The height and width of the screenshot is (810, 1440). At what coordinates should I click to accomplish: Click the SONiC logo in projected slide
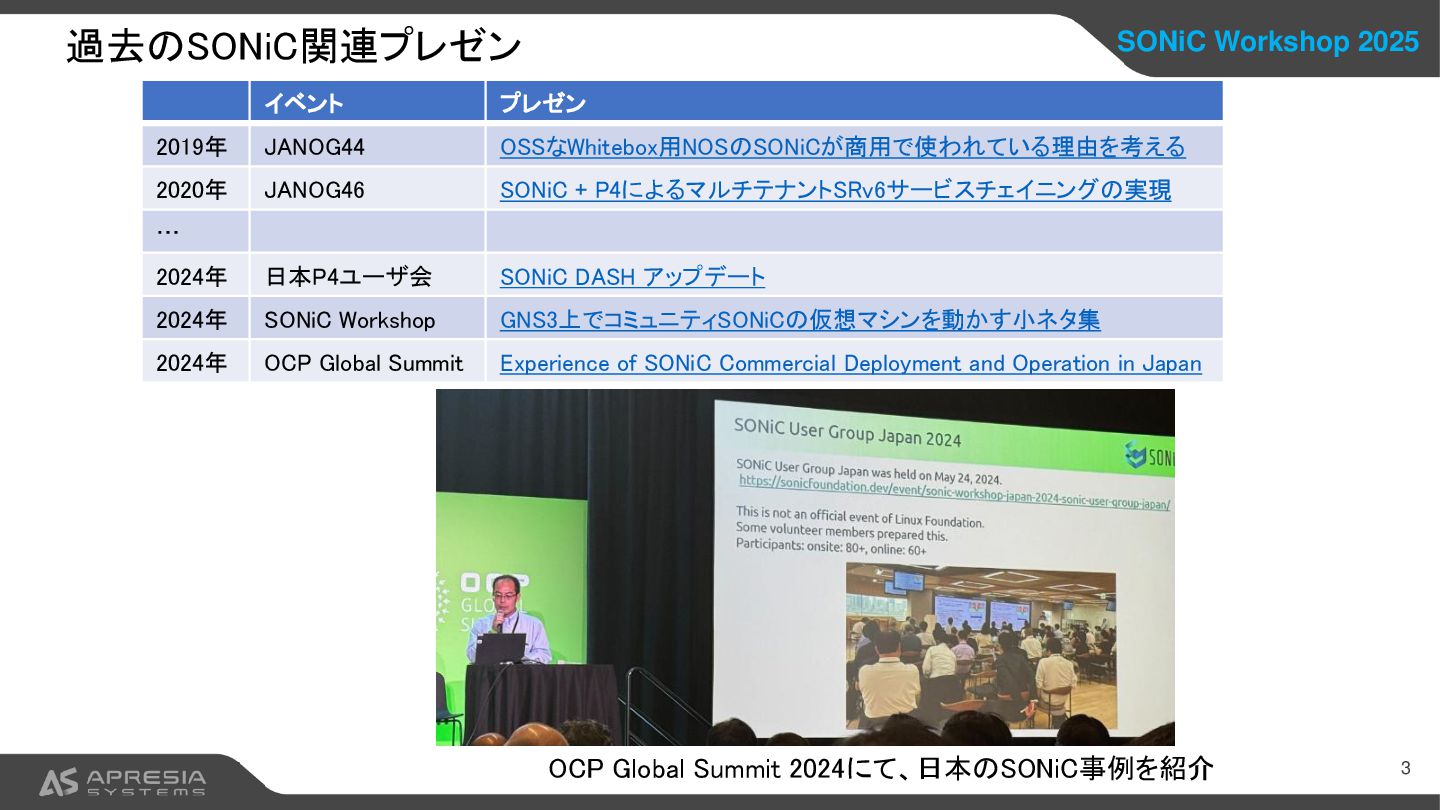(x=1150, y=455)
